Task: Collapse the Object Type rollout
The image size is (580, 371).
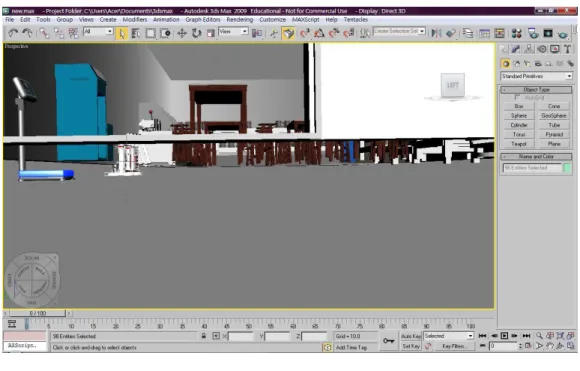Action: 536,90
